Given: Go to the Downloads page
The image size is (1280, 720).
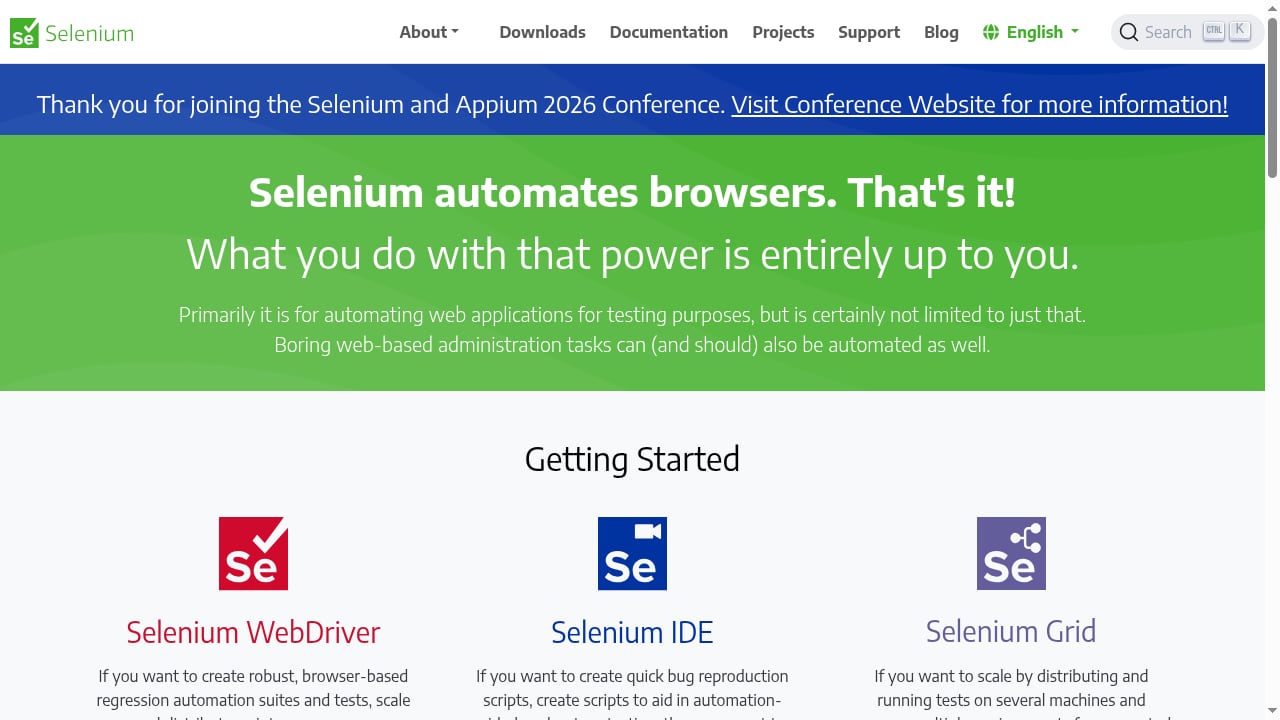Looking at the screenshot, I should (543, 32).
